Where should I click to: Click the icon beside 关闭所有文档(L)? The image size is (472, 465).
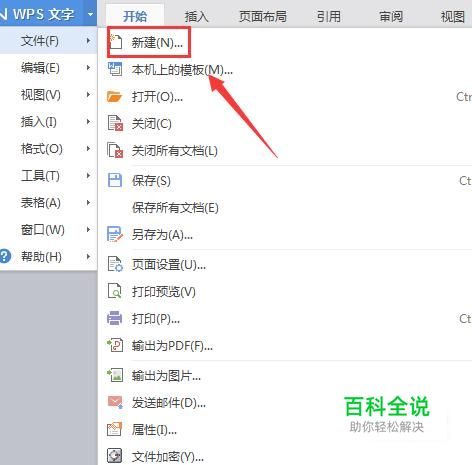point(115,150)
